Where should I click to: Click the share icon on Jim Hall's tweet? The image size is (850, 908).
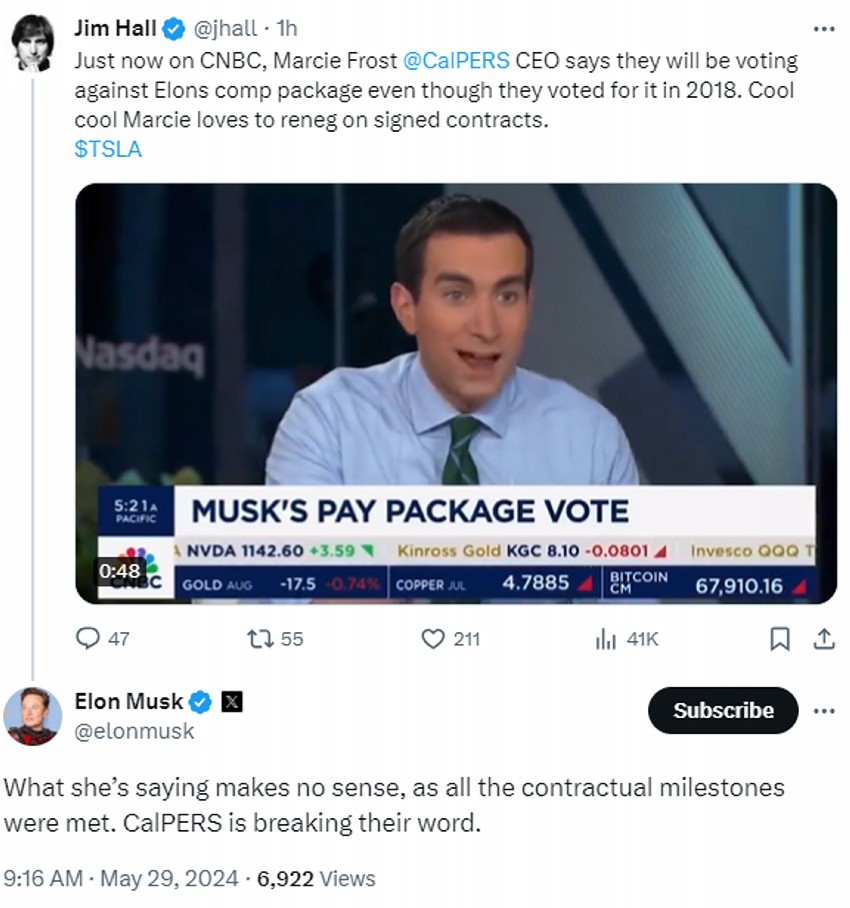[x=824, y=638]
